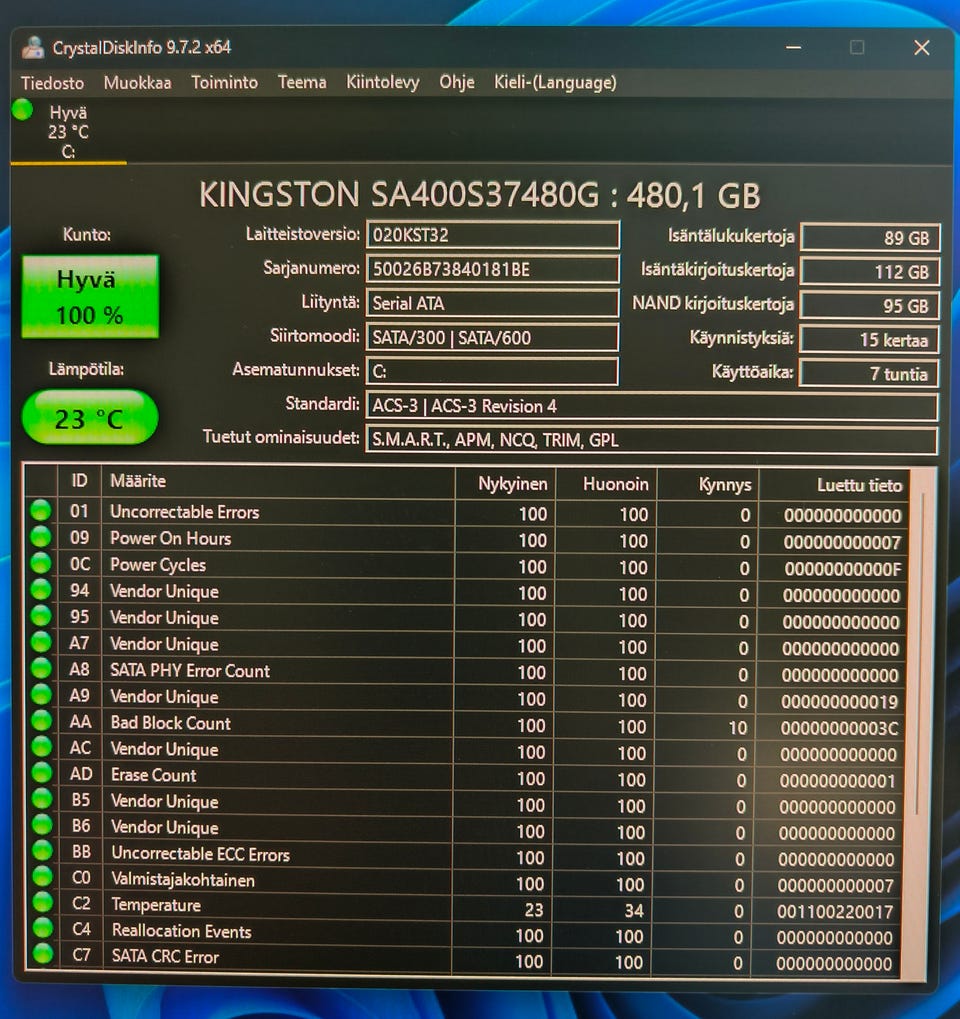The height and width of the screenshot is (1019, 960).
Task: Click status dot of Uncorrectable Errors row
Action: (40, 511)
